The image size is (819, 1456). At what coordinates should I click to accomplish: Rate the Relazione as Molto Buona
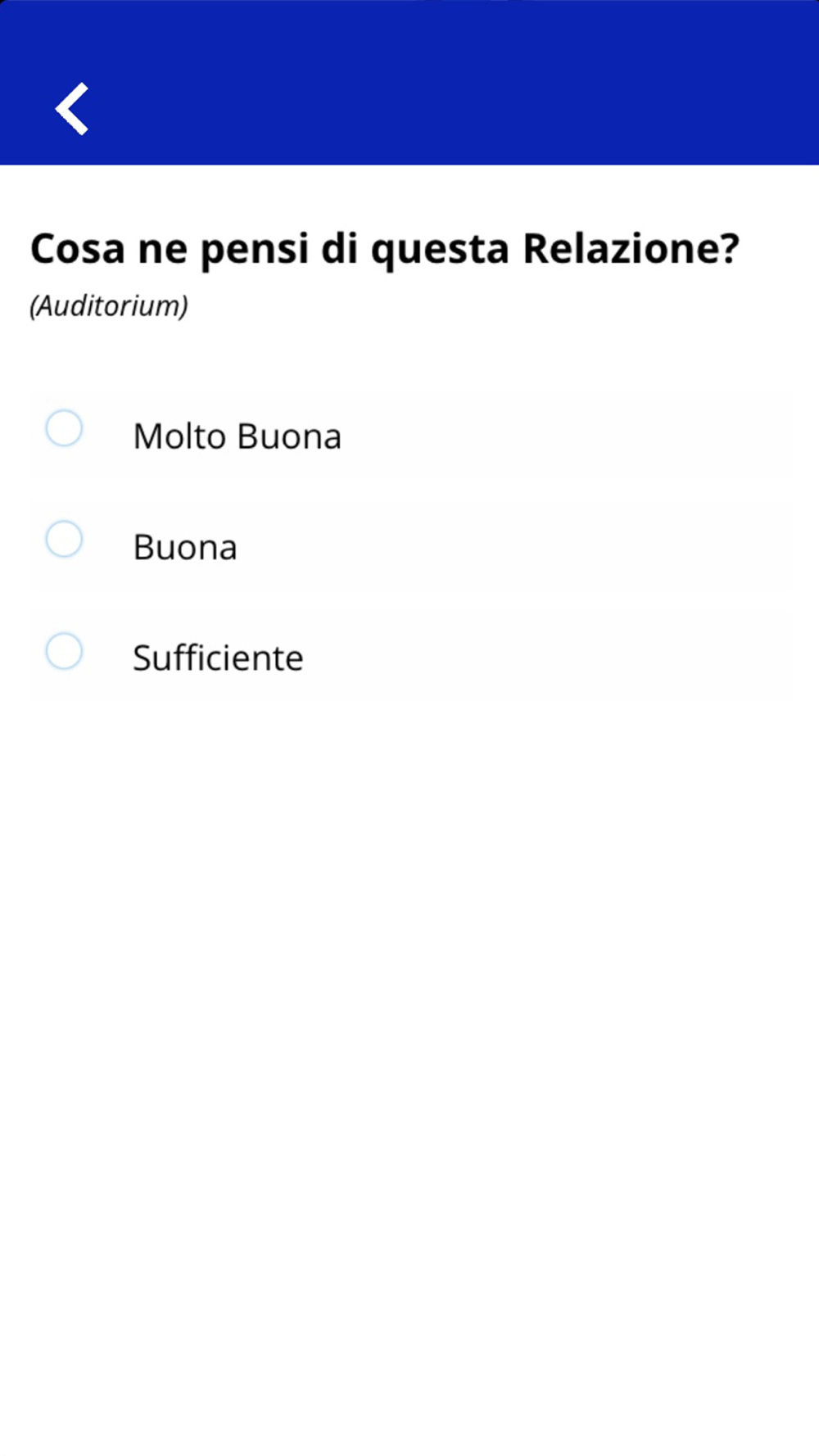coord(64,428)
